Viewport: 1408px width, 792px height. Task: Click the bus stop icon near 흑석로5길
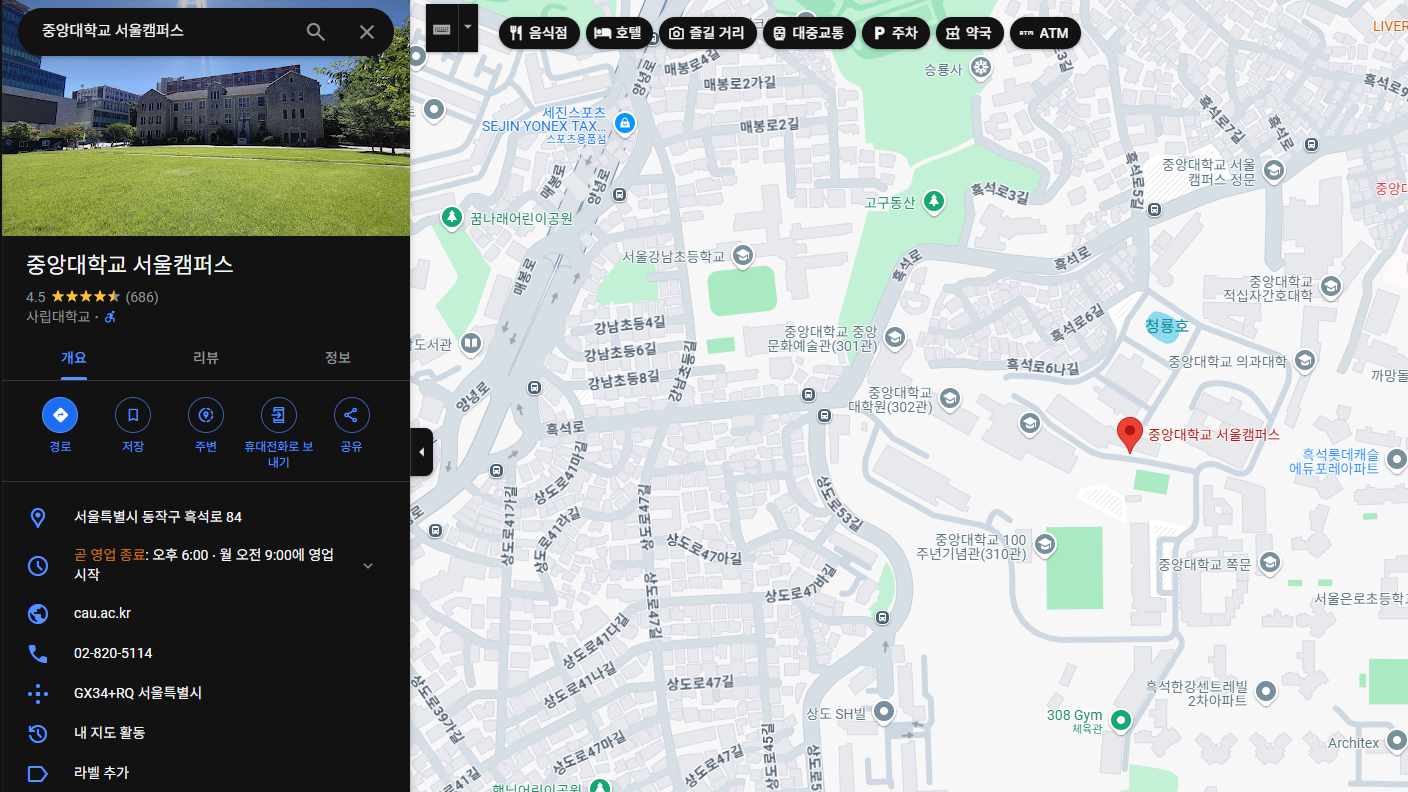pyautogui.click(x=1155, y=210)
